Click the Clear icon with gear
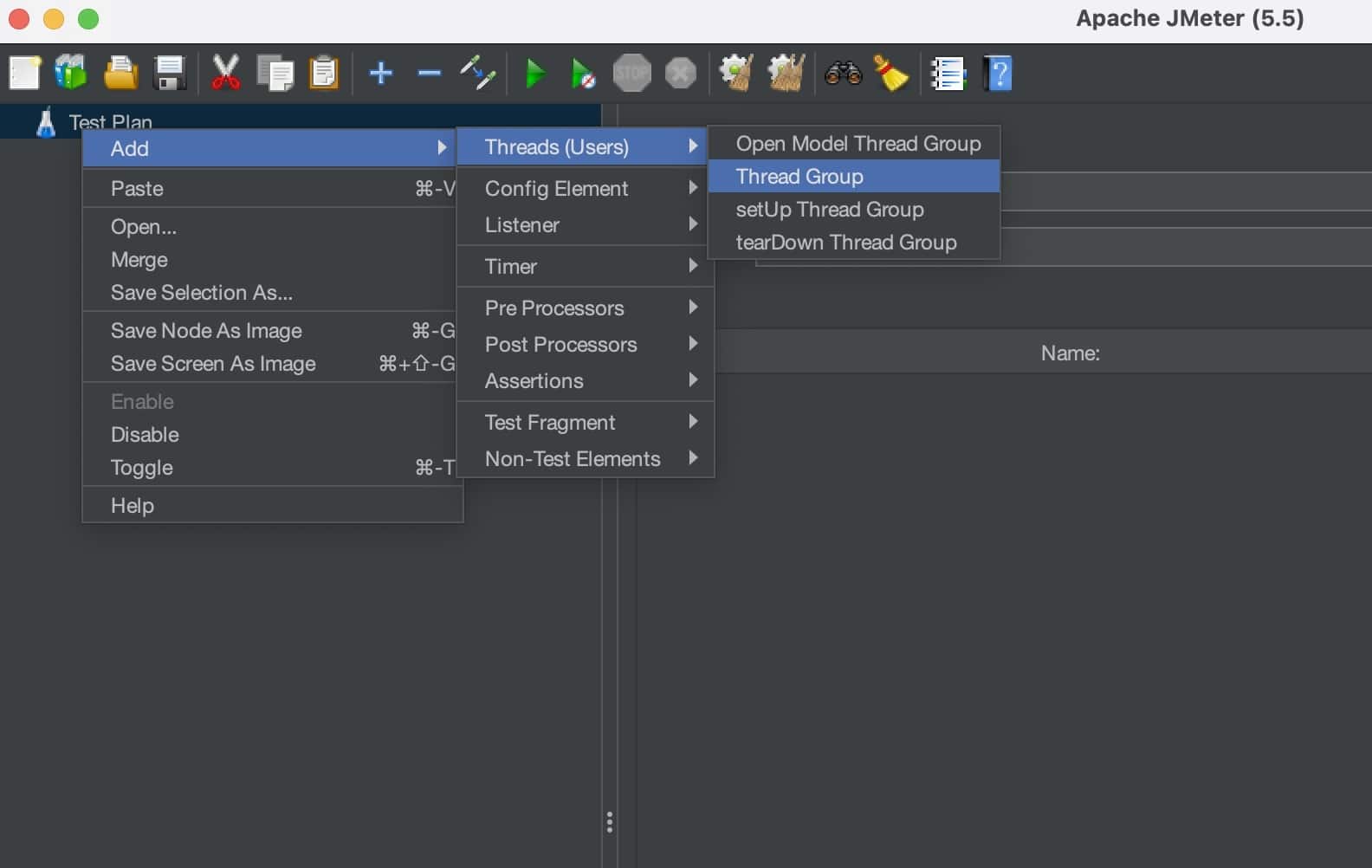 pyautogui.click(x=736, y=73)
